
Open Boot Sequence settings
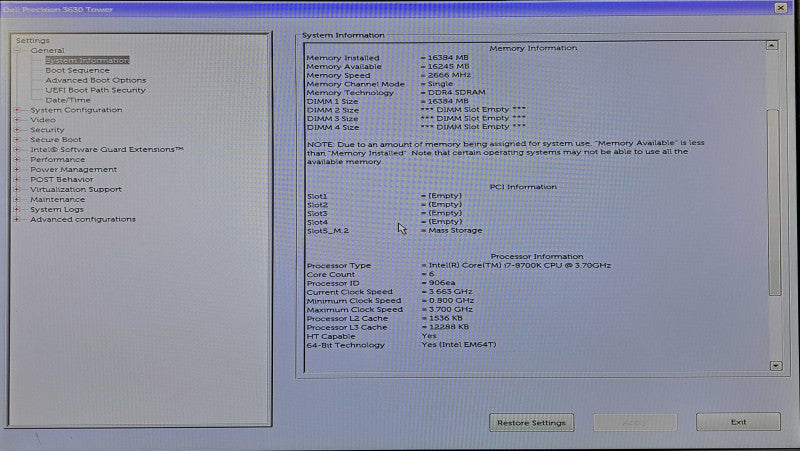77,70
